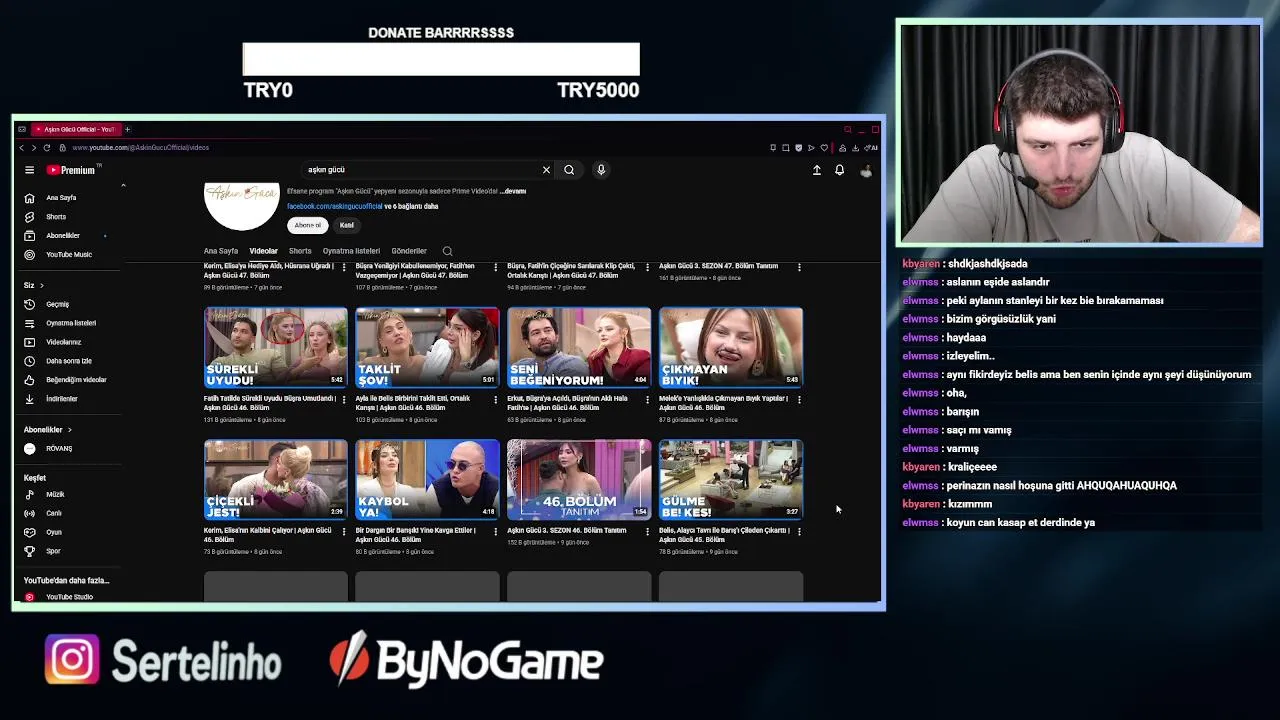Open the account avatar menu
This screenshot has width=1280, height=720.
click(866, 170)
